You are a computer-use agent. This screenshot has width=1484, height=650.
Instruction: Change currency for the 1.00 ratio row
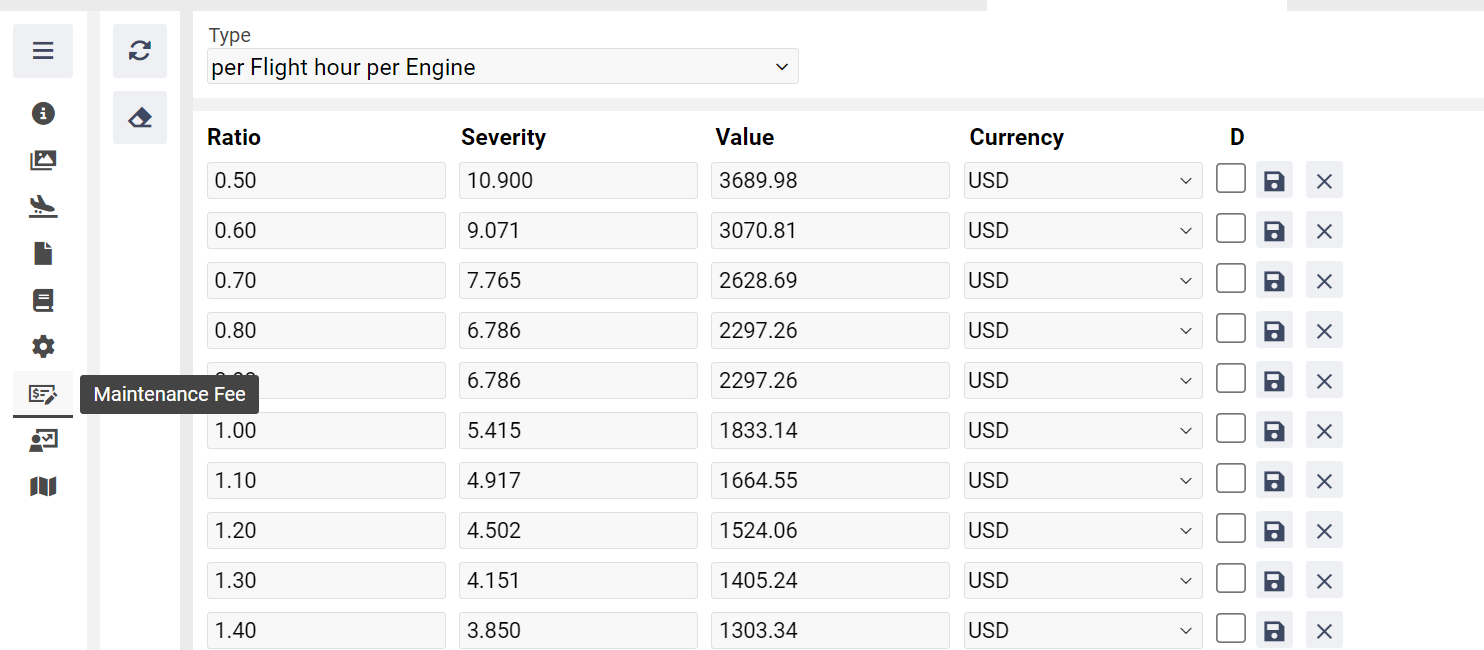coord(1082,431)
